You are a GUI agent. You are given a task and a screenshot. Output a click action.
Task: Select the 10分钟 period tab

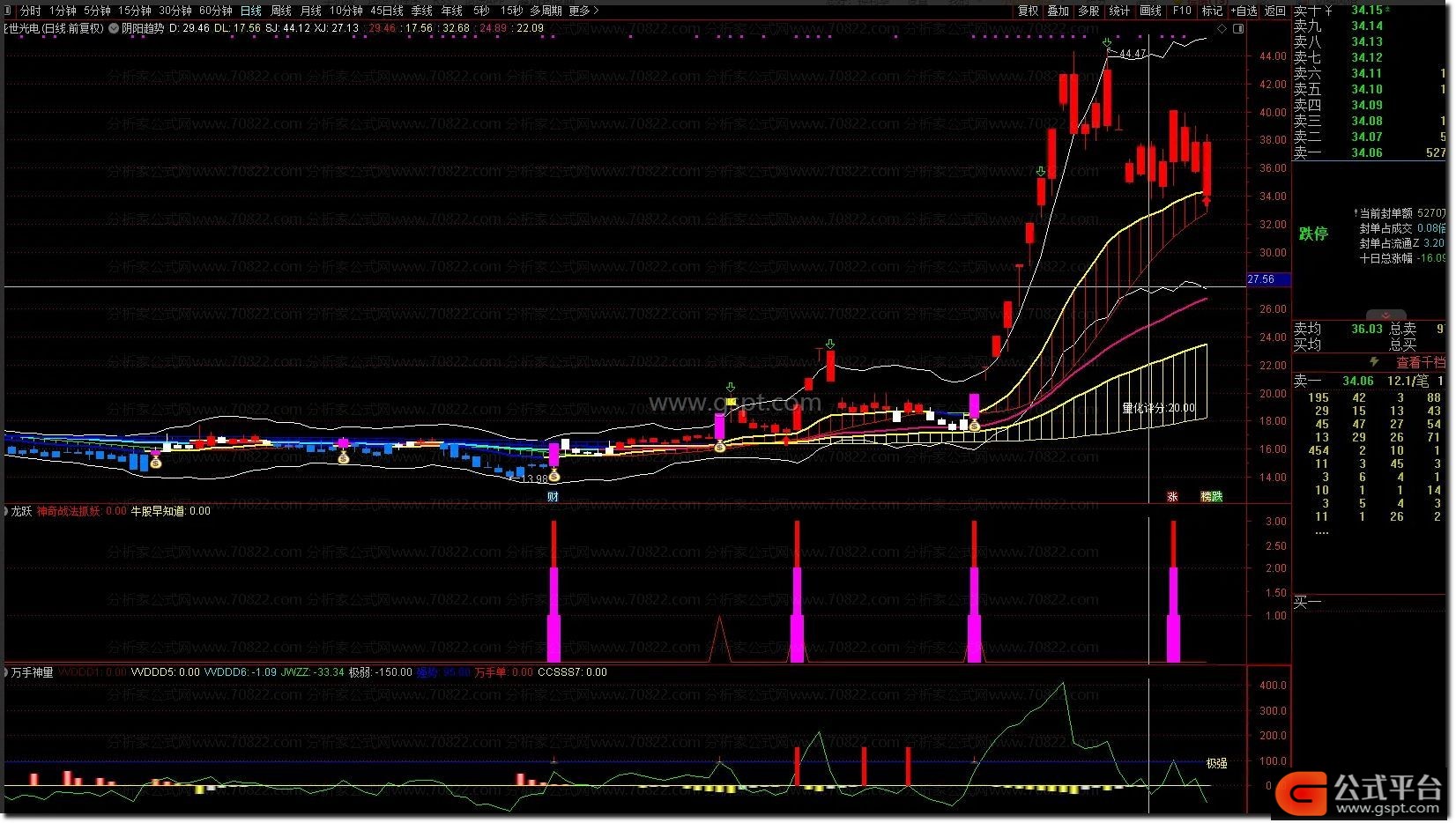[x=345, y=11]
